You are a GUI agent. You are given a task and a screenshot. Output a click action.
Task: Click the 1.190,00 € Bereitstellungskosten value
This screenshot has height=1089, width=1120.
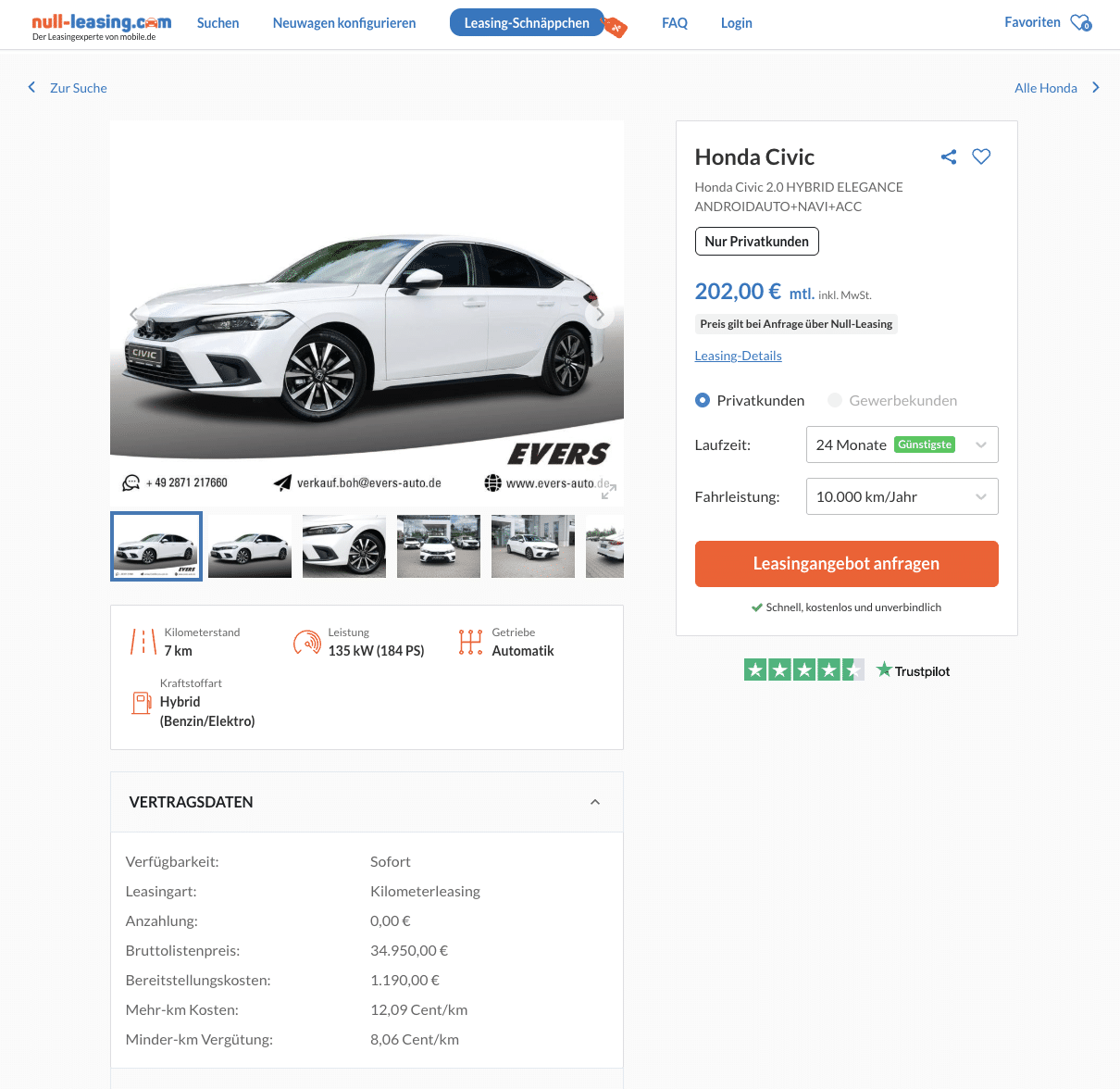pyautogui.click(x=405, y=980)
